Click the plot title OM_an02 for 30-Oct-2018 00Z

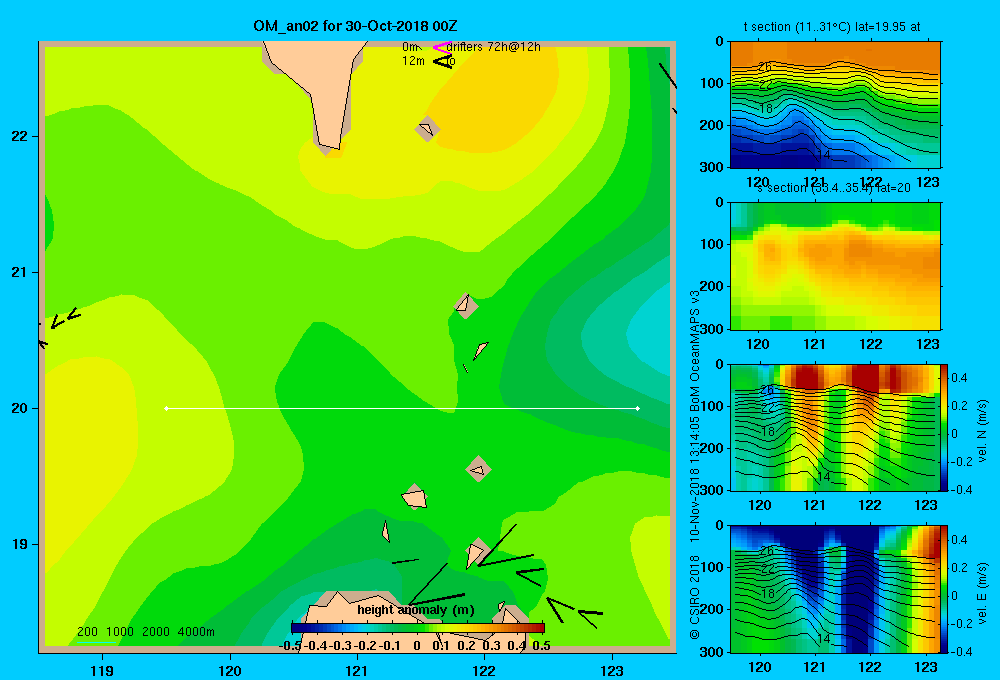coord(355,26)
